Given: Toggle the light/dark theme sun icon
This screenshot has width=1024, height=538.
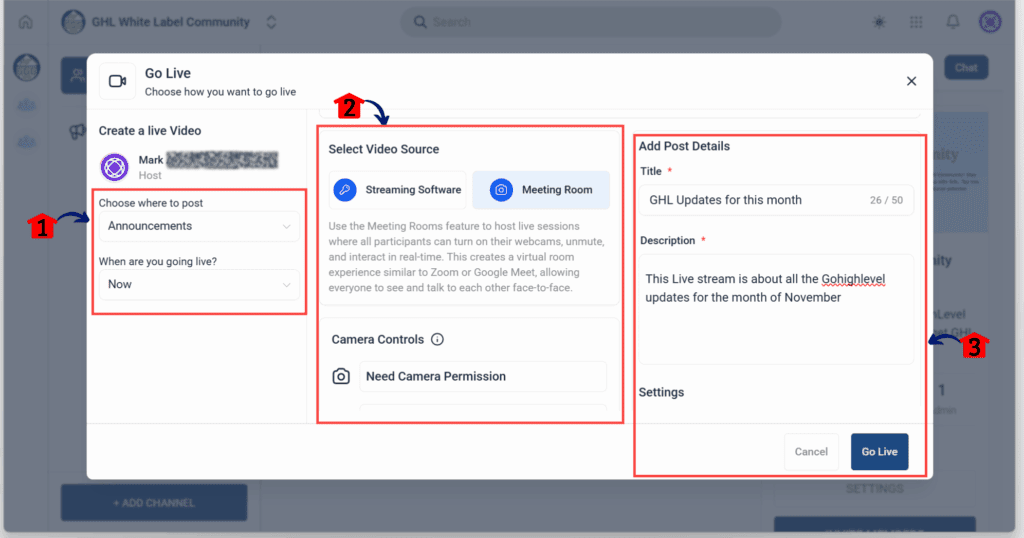Looking at the screenshot, I should click(879, 22).
